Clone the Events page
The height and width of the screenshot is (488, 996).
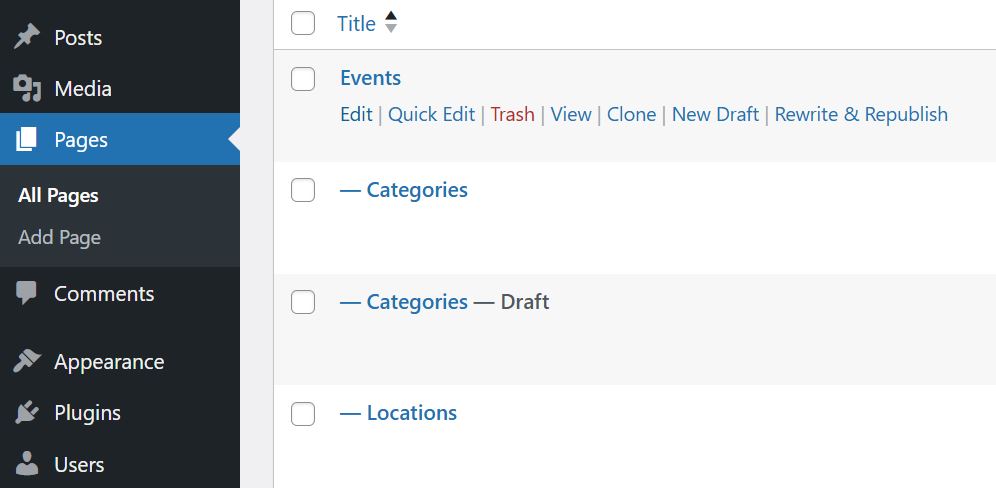click(631, 114)
